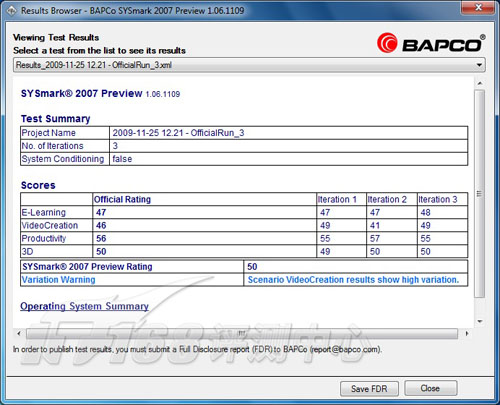Click the vertical scrollbar thumb
500x405 pixels.
480,194
